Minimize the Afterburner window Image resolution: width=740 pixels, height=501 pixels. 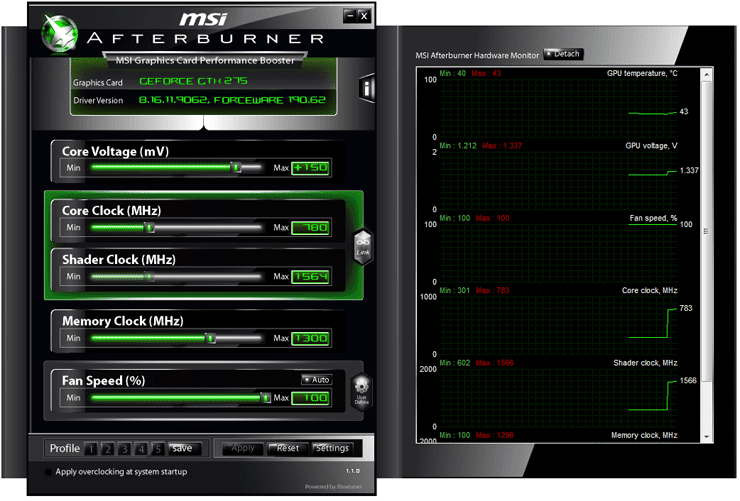pyautogui.click(x=349, y=16)
